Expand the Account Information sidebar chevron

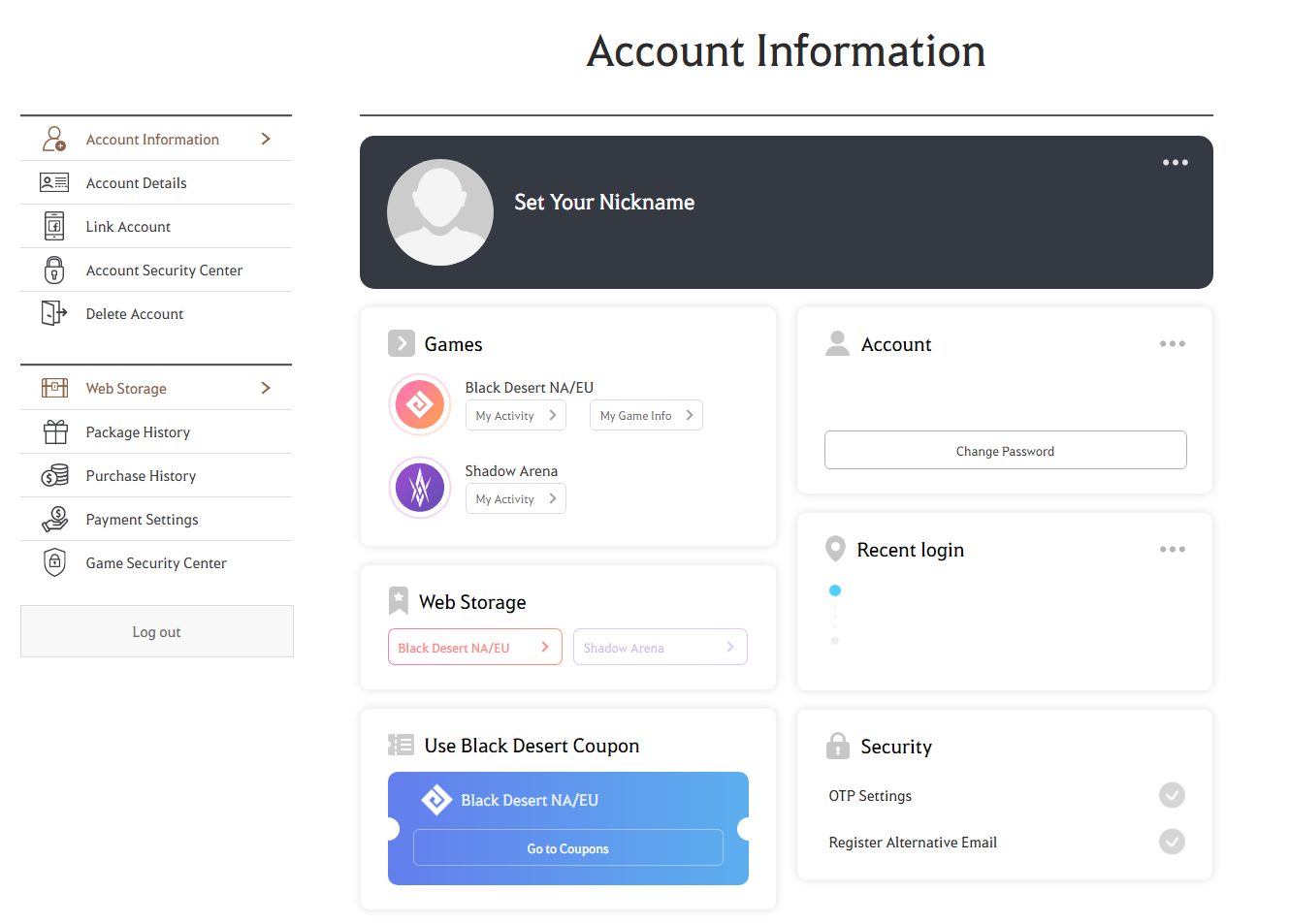point(266,139)
